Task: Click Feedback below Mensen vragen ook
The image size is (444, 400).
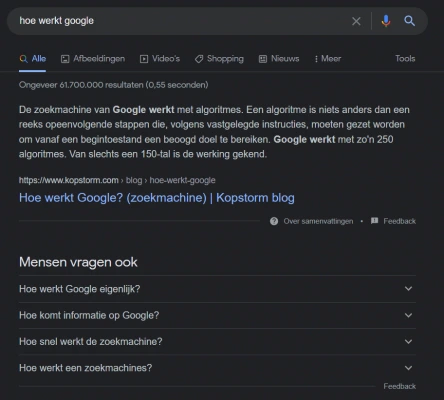Action: [x=399, y=386]
